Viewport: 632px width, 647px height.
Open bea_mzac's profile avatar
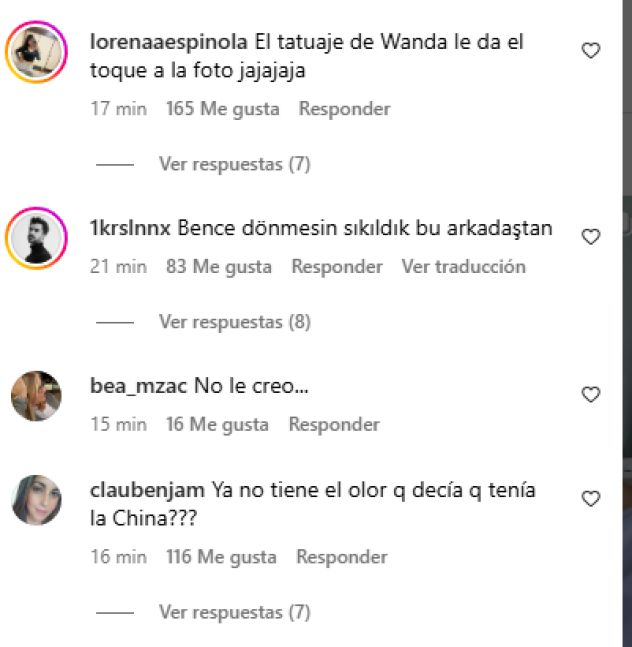pyautogui.click(x=36, y=396)
